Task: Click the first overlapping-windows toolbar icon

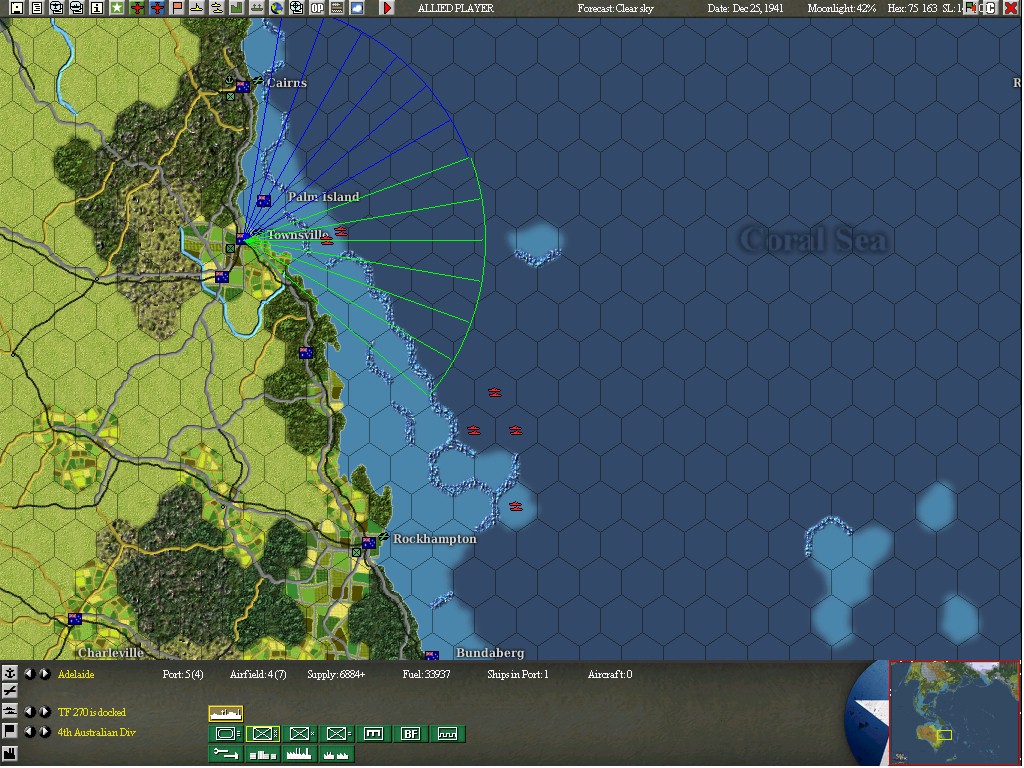Action: 57,8
